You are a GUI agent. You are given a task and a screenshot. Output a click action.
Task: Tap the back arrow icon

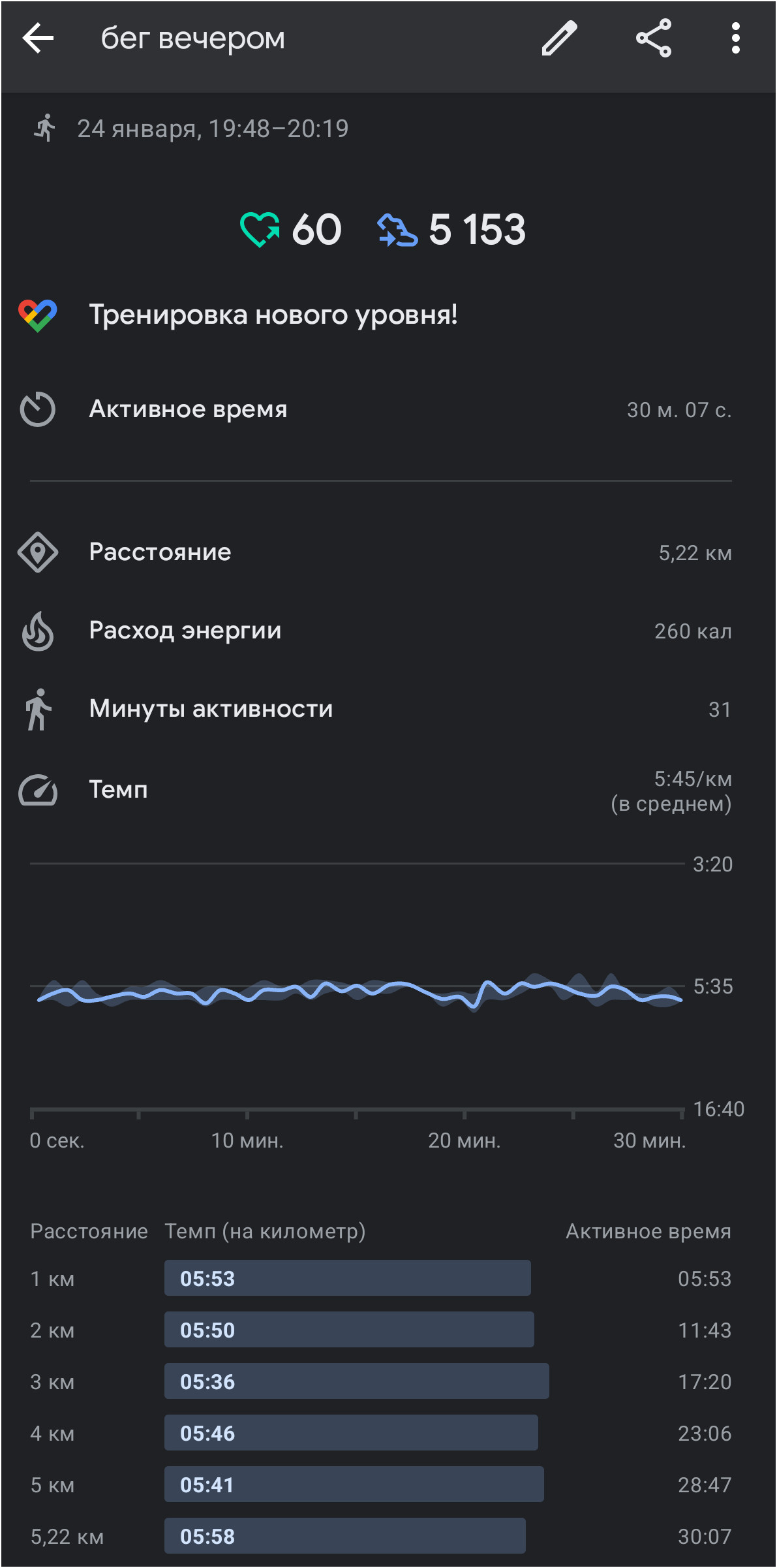coord(38,39)
